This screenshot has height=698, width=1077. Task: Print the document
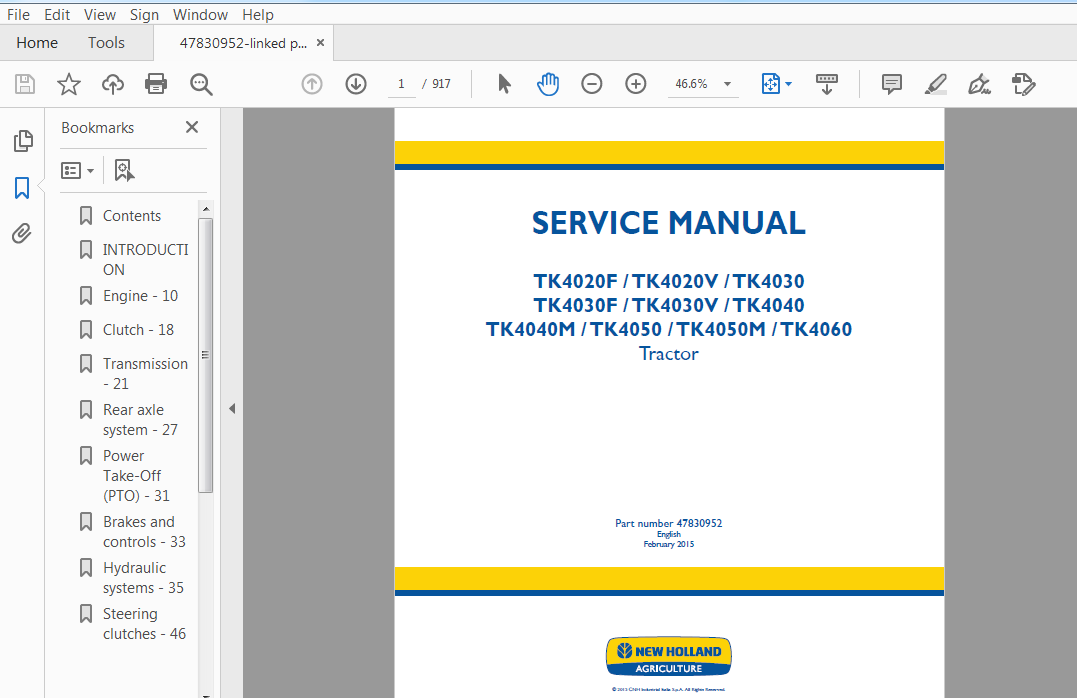point(156,85)
